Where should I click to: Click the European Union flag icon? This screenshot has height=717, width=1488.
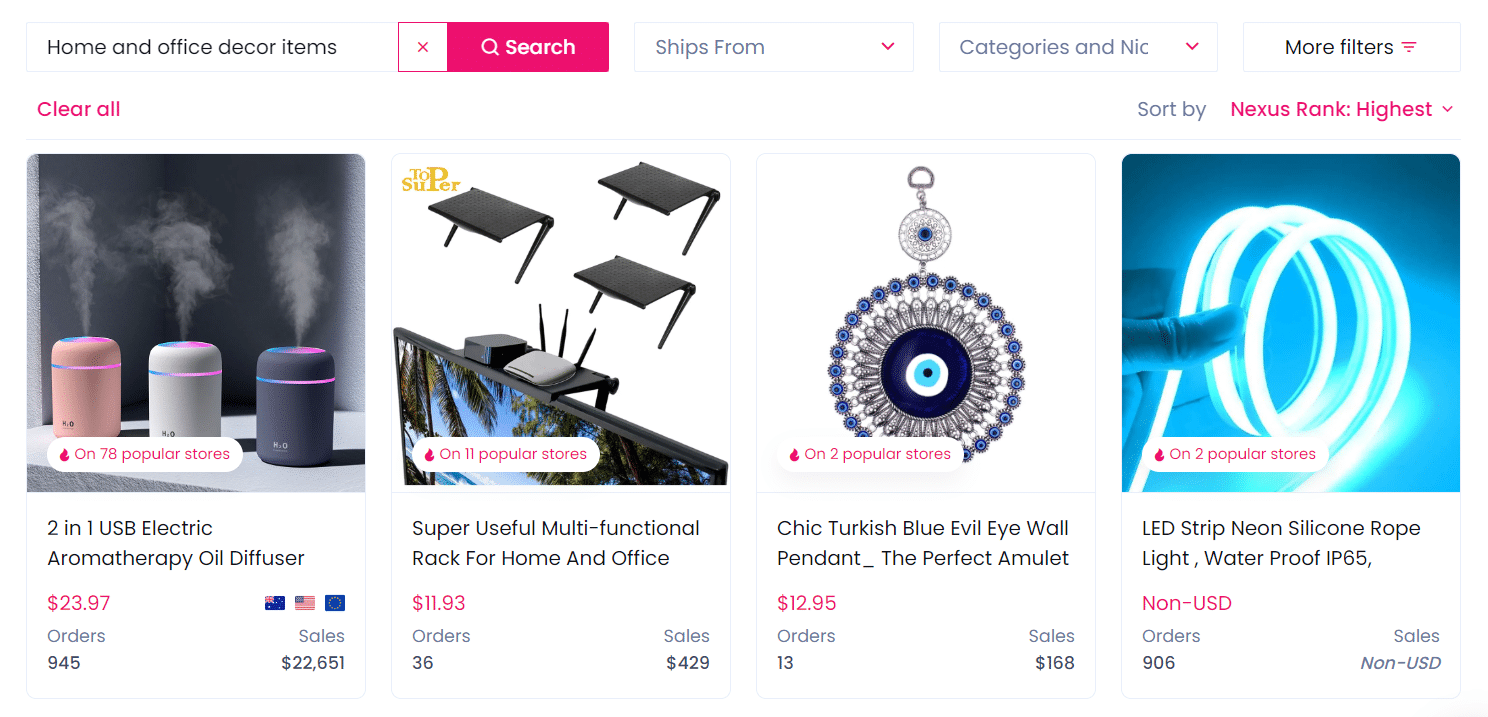tap(335, 603)
